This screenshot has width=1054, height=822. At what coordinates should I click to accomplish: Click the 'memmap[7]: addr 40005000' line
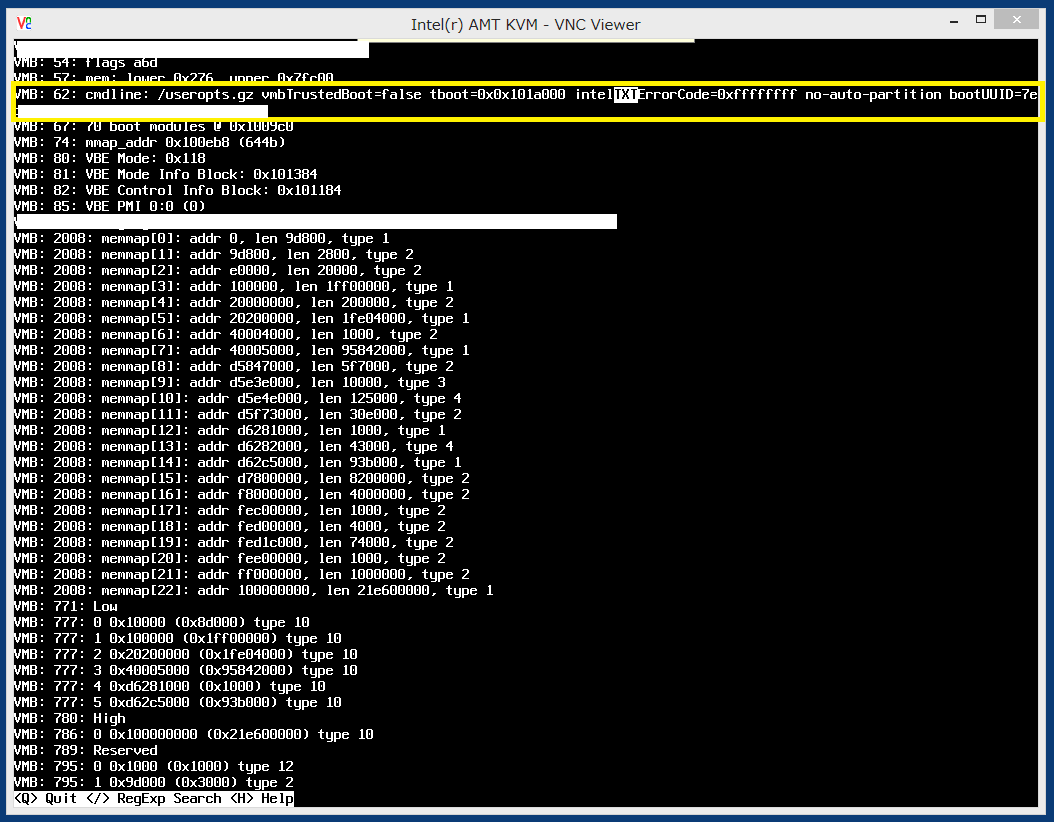[x=242, y=351]
